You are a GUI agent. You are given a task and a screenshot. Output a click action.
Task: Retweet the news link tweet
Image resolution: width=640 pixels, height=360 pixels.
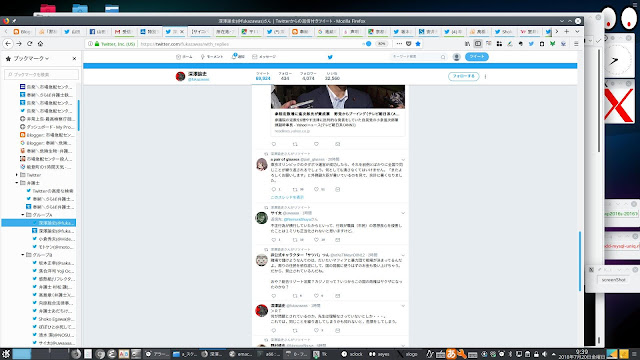(x=295, y=144)
